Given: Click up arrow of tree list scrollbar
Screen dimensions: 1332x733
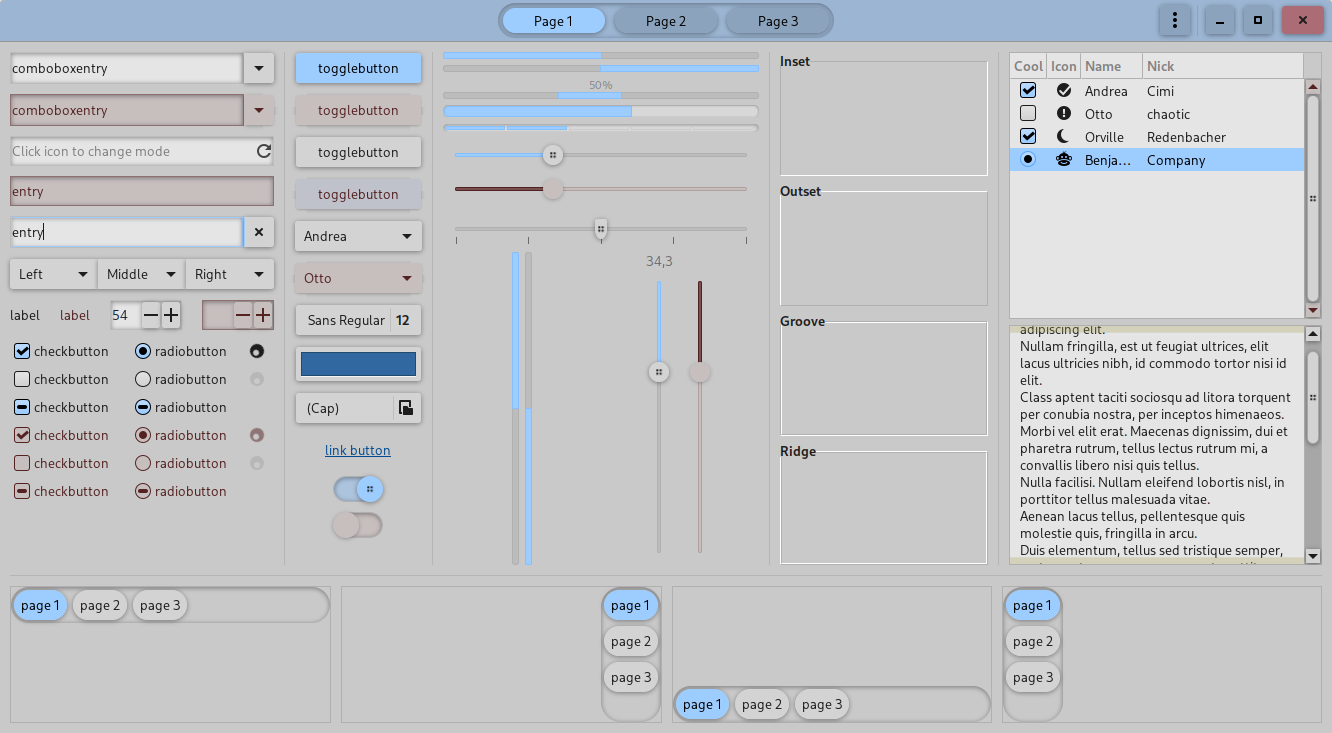Looking at the screenshot, I should coord(1313,86).
